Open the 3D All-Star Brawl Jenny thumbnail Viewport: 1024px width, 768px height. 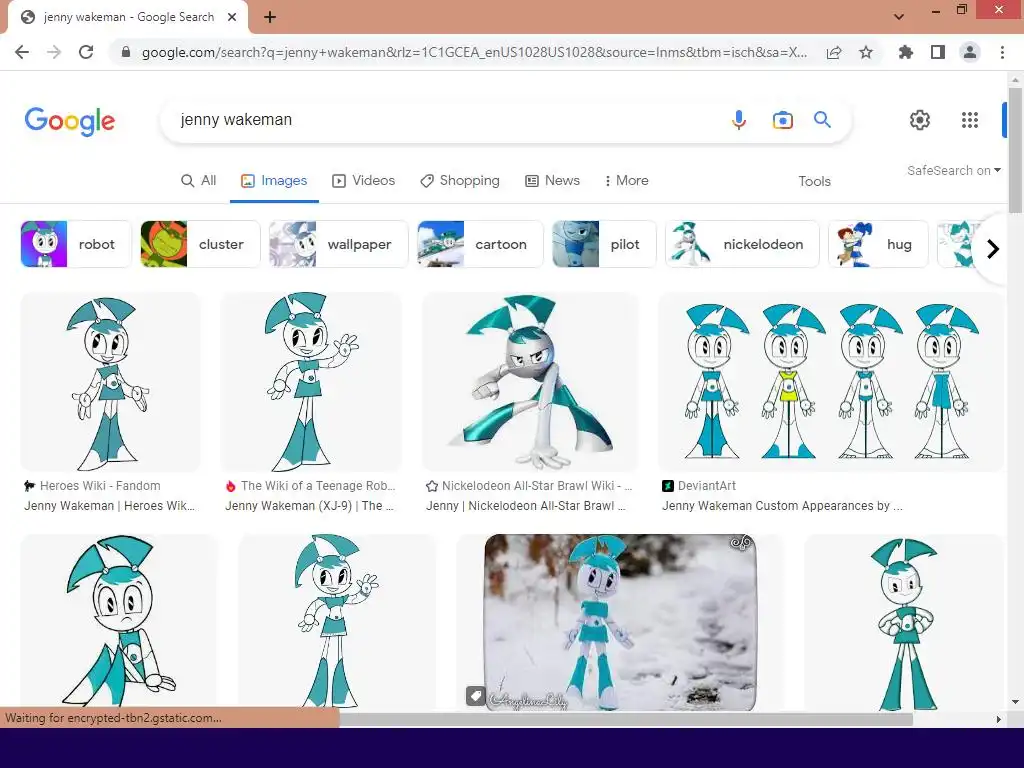pos(530,382)
